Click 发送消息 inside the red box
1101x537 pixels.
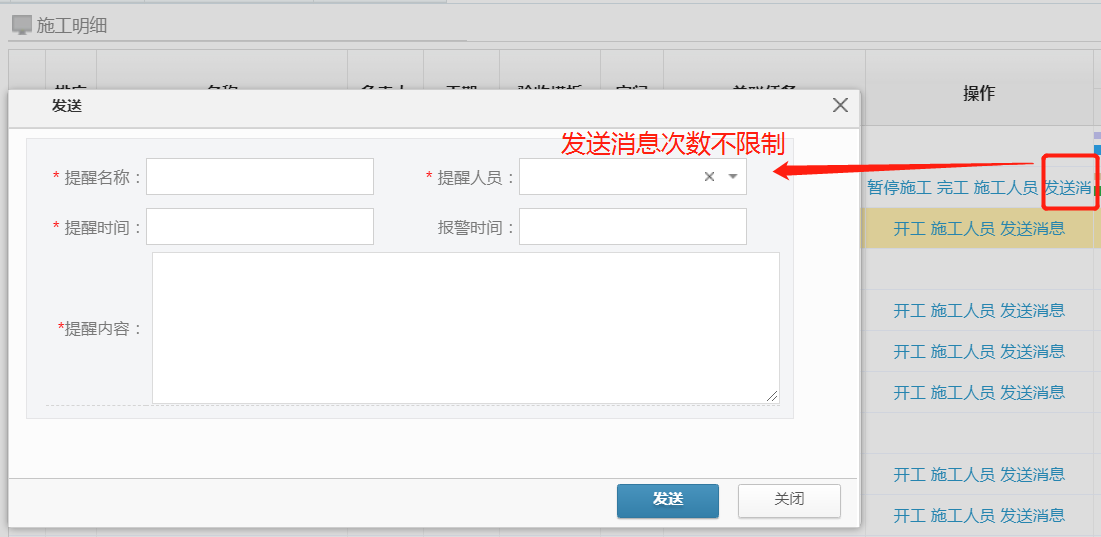tap(1068, 187)
